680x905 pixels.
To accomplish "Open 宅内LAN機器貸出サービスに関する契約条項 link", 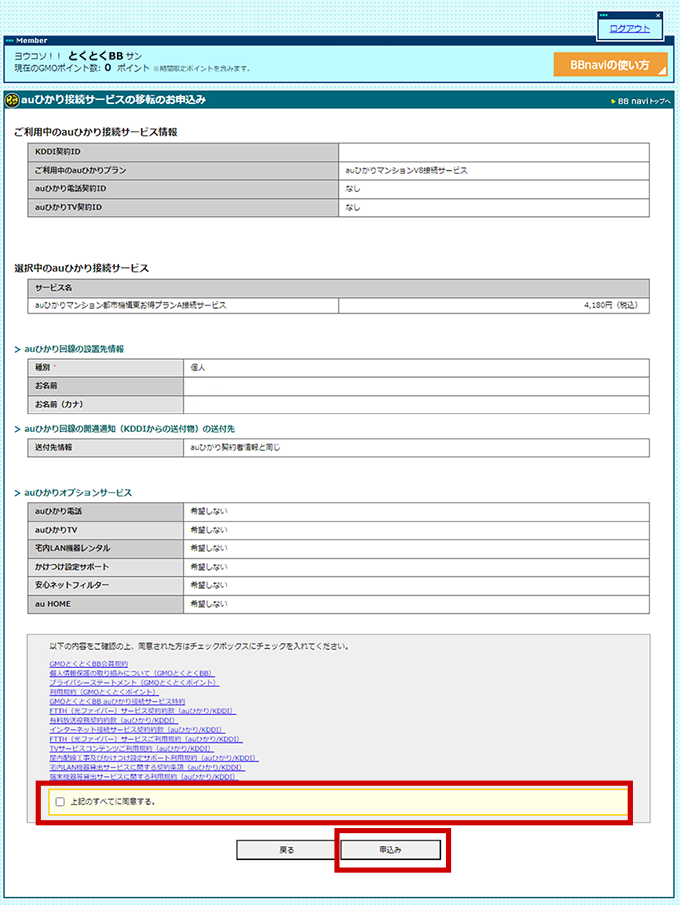I will pos(147,767).
